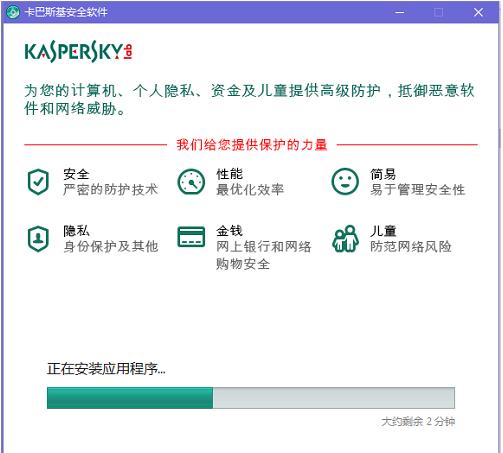The height and width of the screenshot is (453, 503).
Task: Click the family 儿童 icon
Action: point(345,239)
